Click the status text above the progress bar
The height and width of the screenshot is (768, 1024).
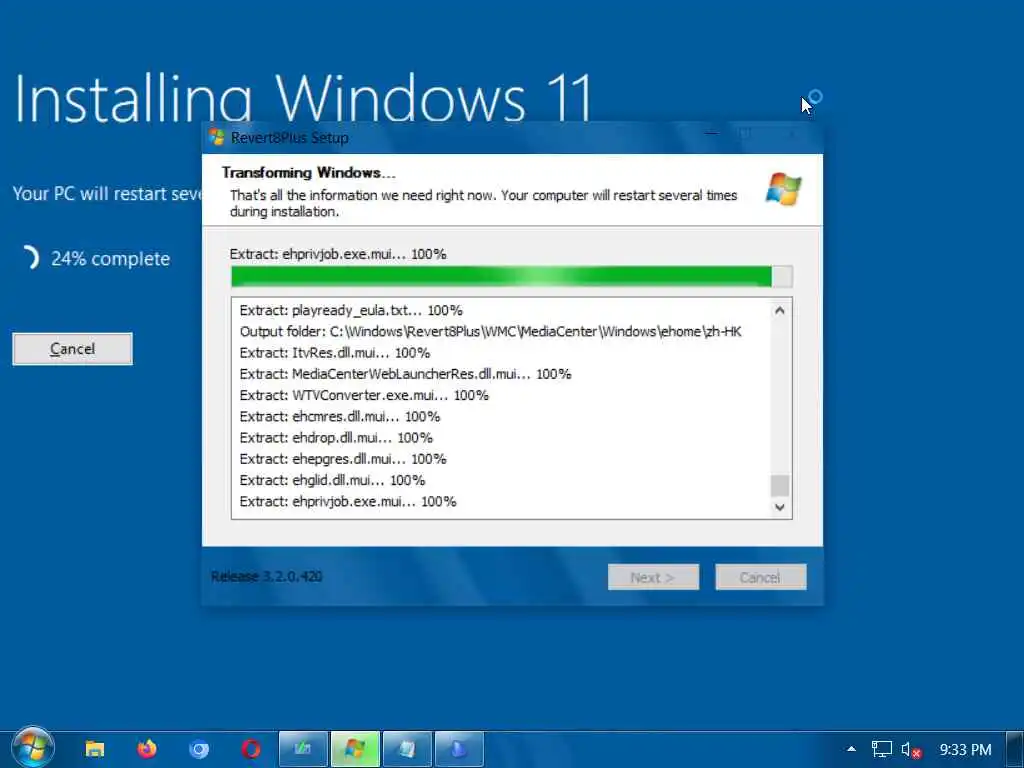click(338, 254)
